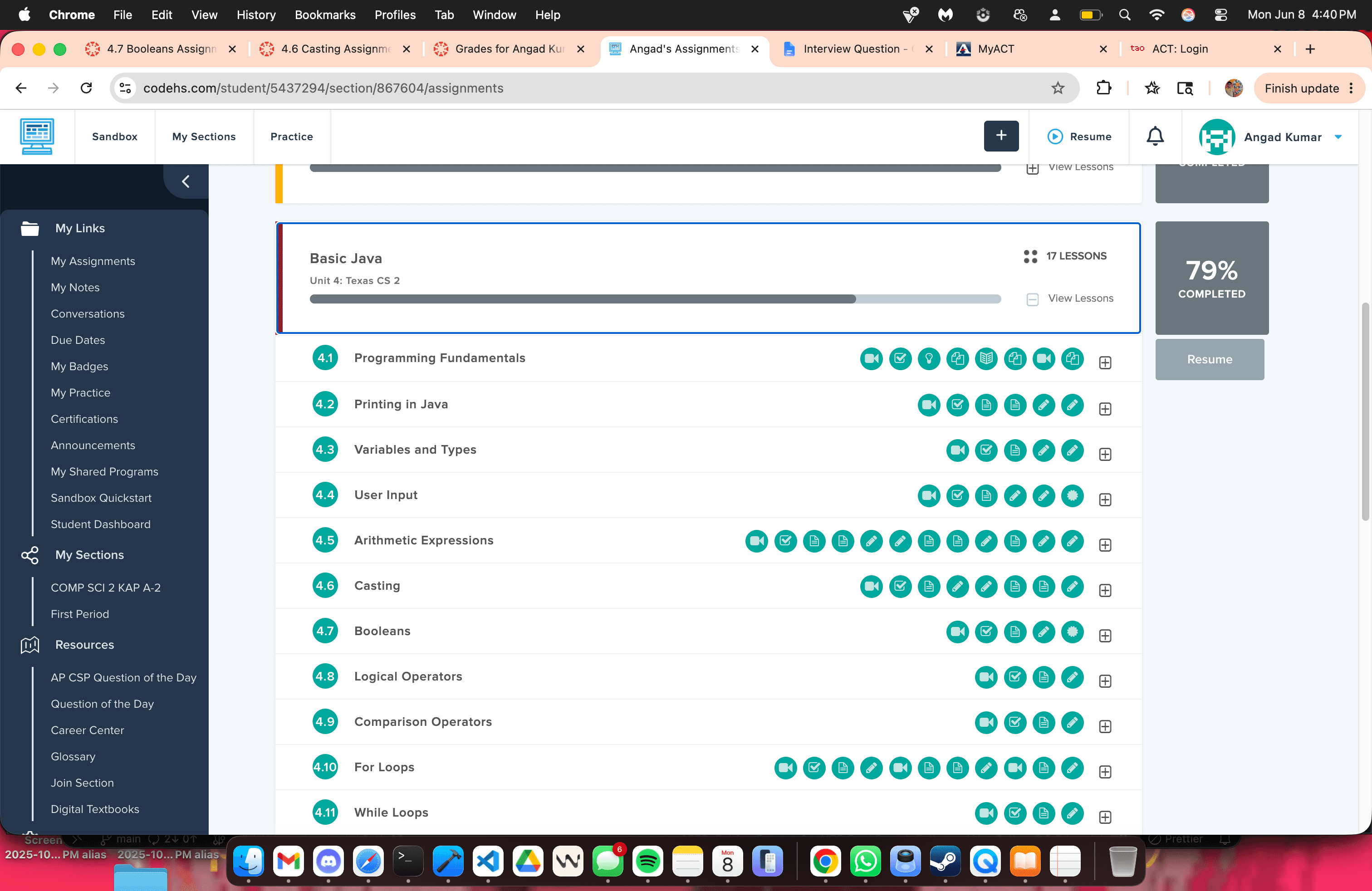Open the pencil exercise in While Loops row
This screenshot has height=891, width=1372.
[x=1072, y=813]
